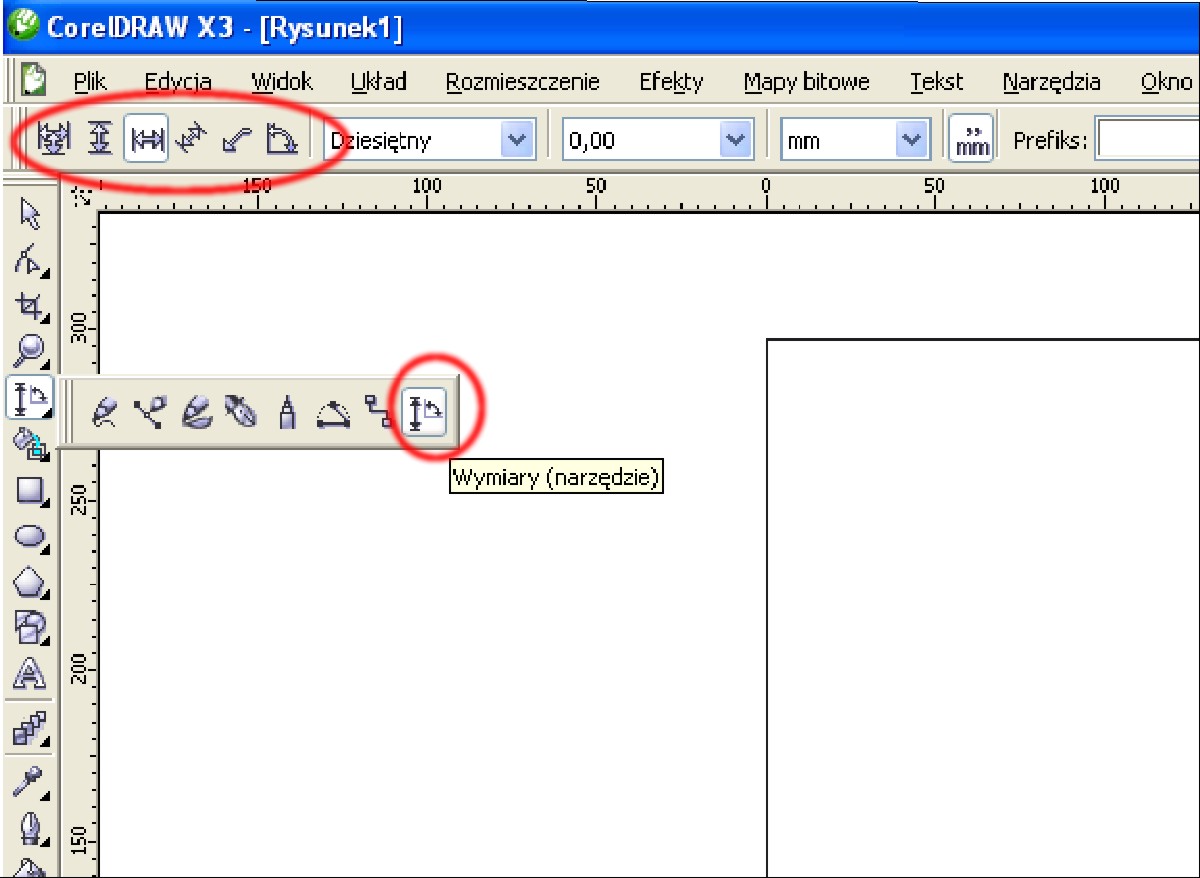
Task: Select the Interactive Connector tool in flyout
Action: click(379, 412)
